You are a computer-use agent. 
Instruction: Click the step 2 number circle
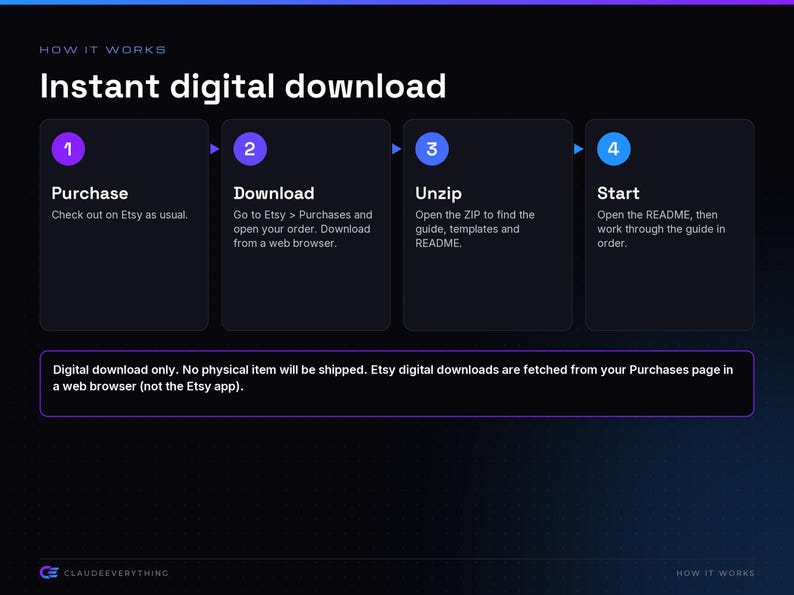tap(250, 149)
